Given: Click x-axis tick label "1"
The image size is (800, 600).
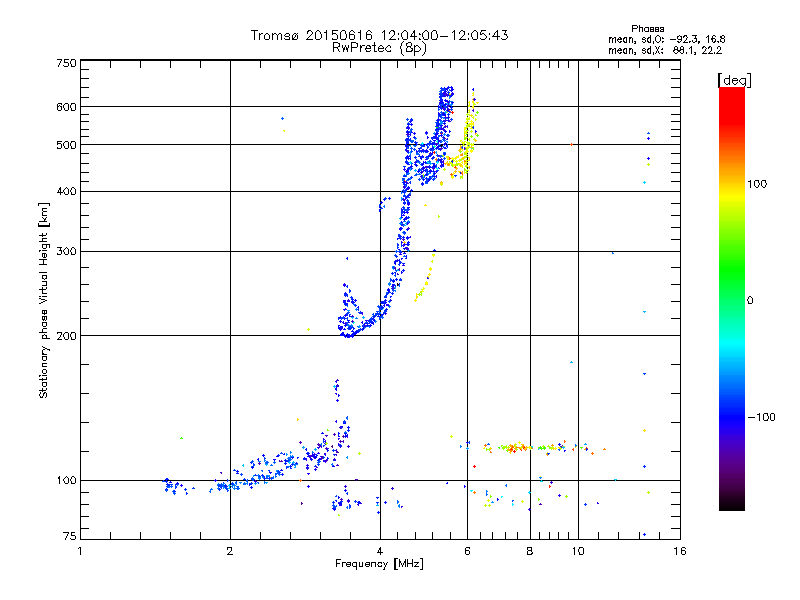Looking at the screenshot, I should click(x=80, y=551).
